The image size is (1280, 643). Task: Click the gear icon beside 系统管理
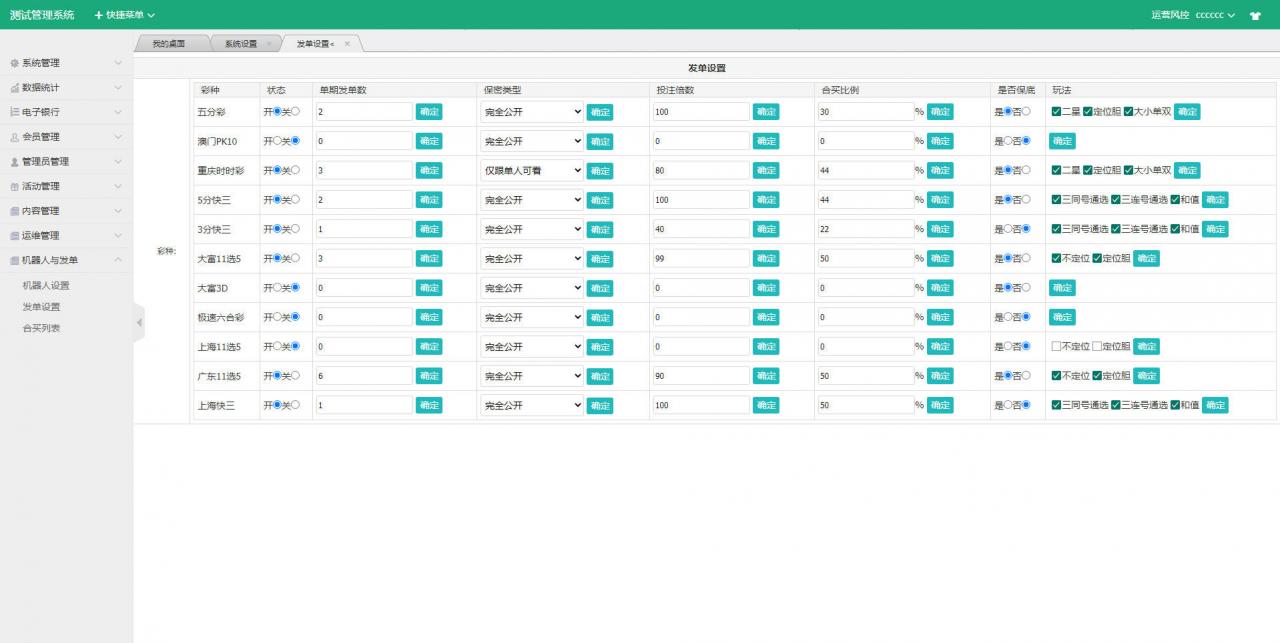(14, 63)
